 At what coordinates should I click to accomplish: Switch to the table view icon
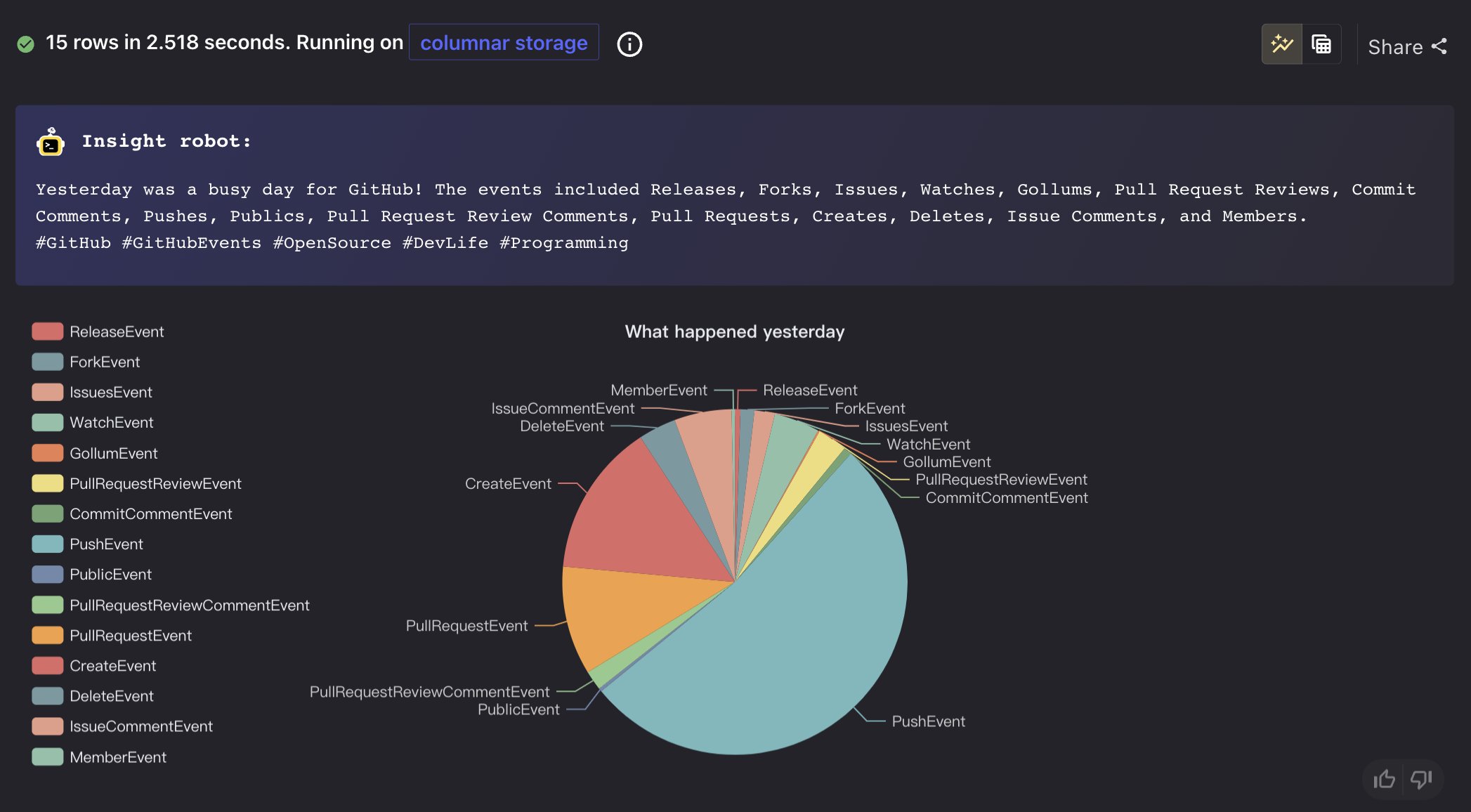(x=1321, y=44)
